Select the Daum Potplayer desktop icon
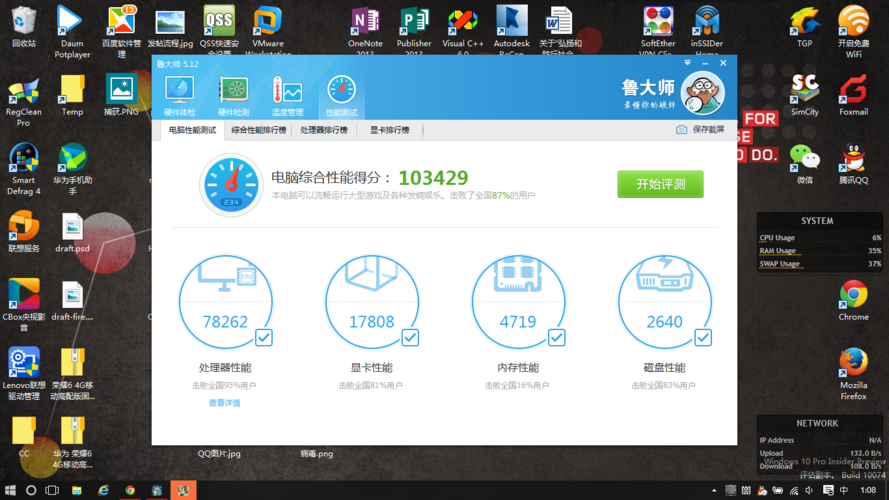The height and width of the screenshot is (500, 889). (x=72, y=32)
